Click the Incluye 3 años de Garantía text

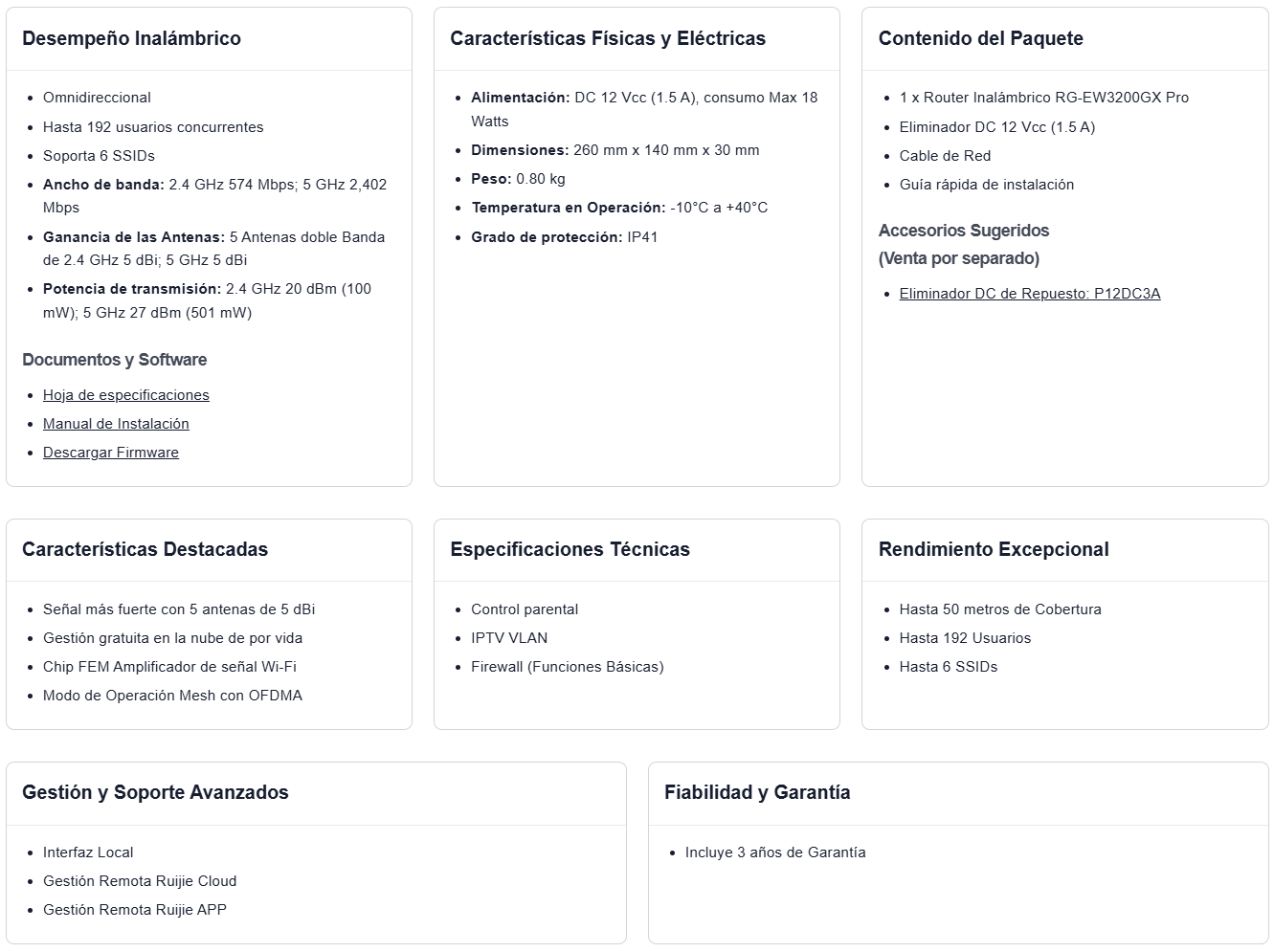(774, 852)
